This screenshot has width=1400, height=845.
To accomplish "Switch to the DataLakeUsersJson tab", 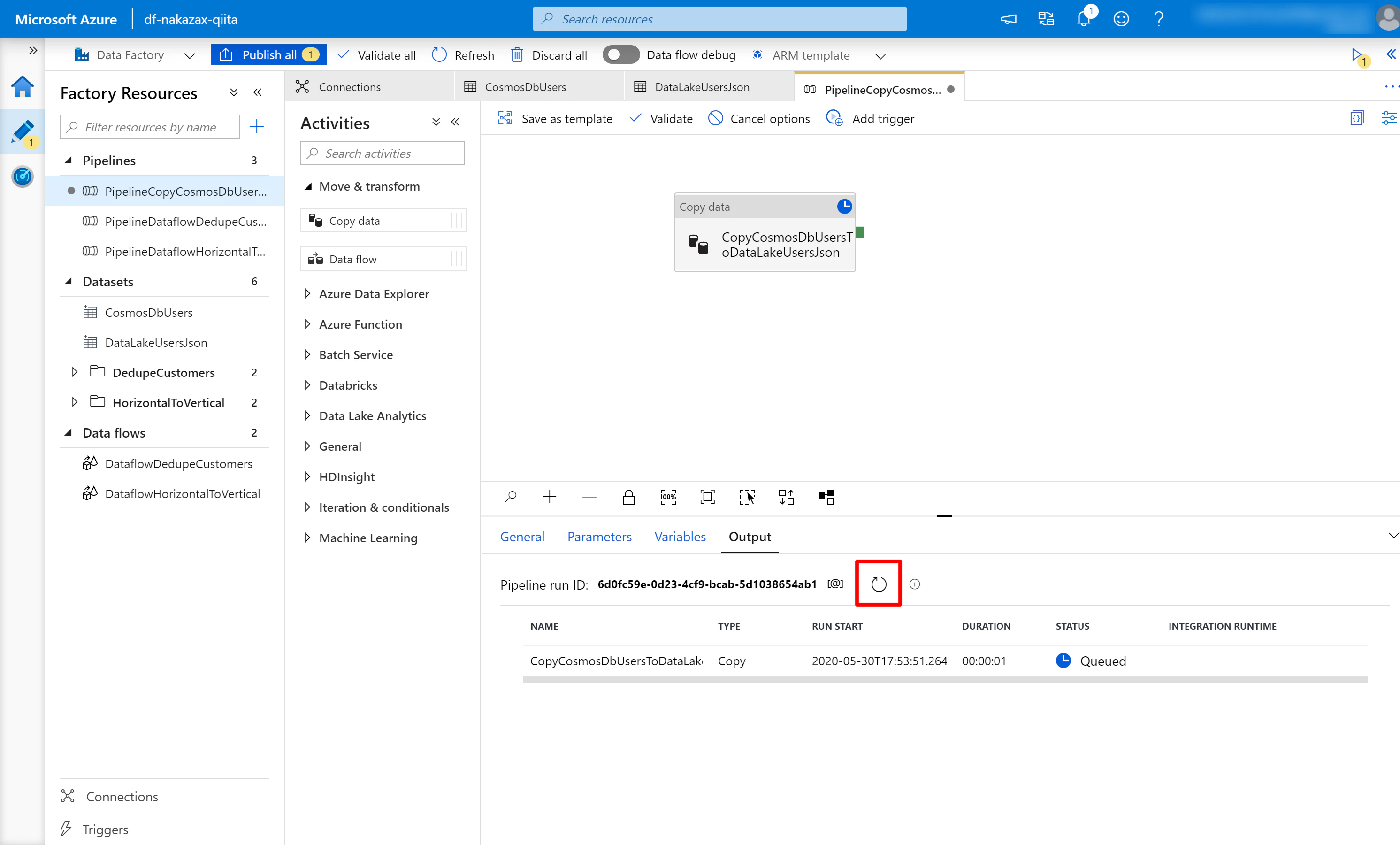I will click(x=709, y=87).
